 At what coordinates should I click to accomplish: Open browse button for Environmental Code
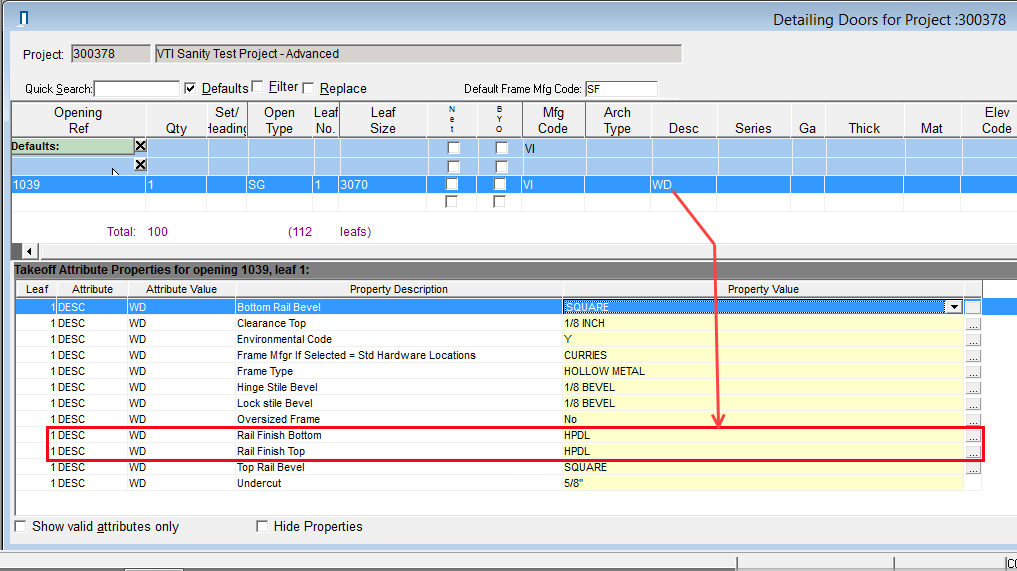click(973, 340)
